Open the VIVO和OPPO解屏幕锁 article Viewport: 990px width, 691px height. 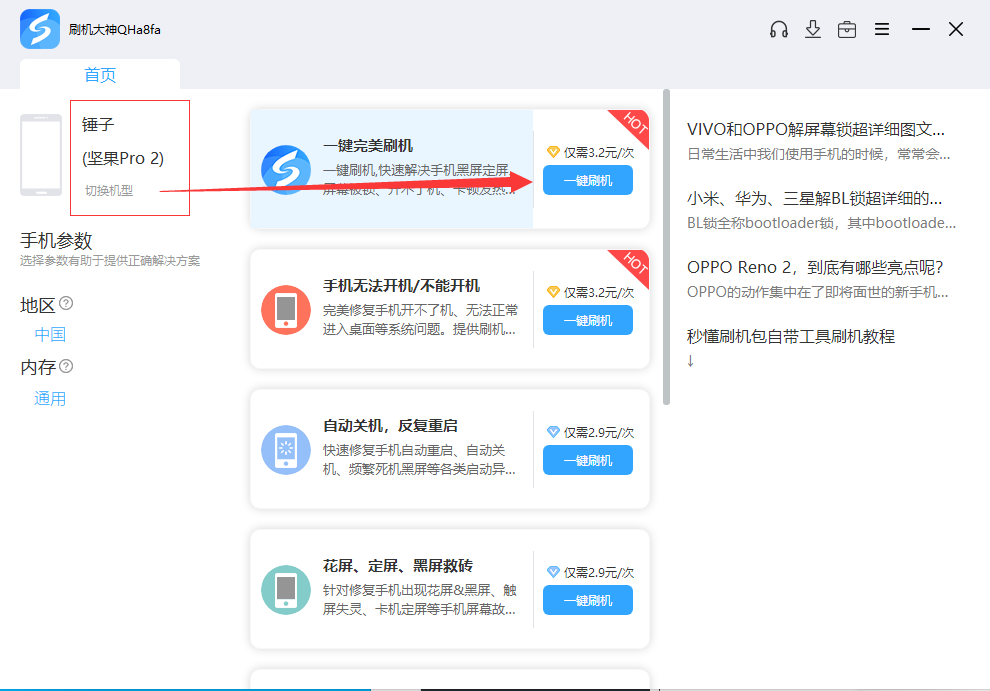point(815,129)
